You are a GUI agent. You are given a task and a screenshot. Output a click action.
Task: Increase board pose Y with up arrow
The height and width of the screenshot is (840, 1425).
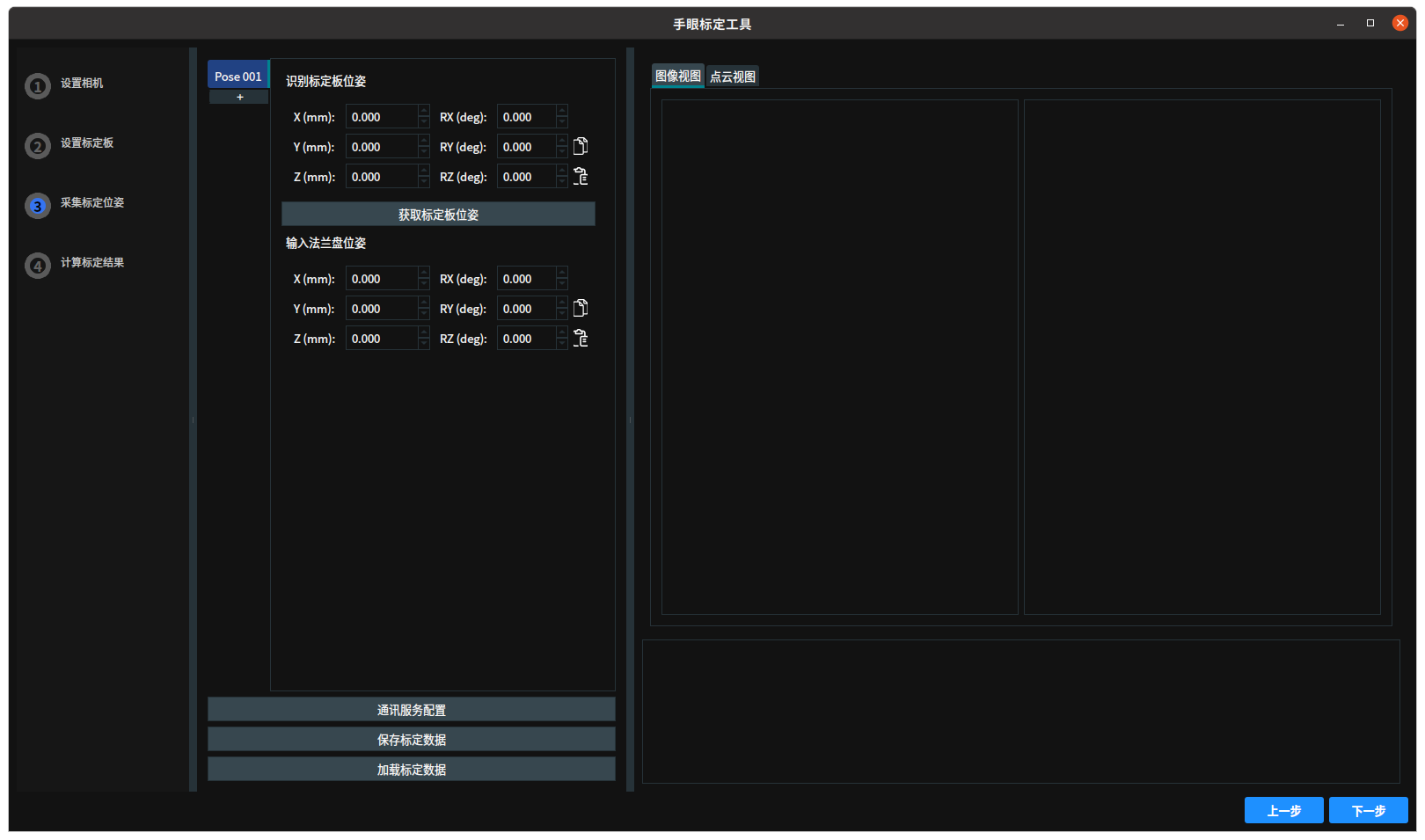(x=424, y=141)
